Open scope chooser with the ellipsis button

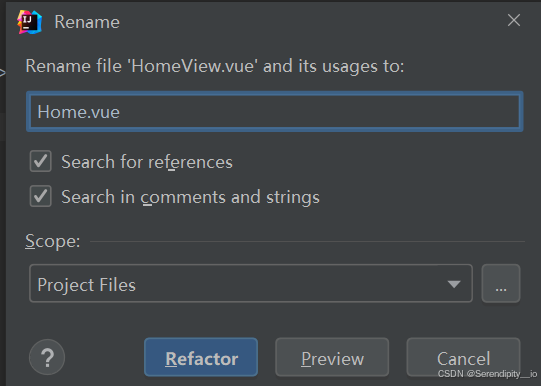coord(501,283)
